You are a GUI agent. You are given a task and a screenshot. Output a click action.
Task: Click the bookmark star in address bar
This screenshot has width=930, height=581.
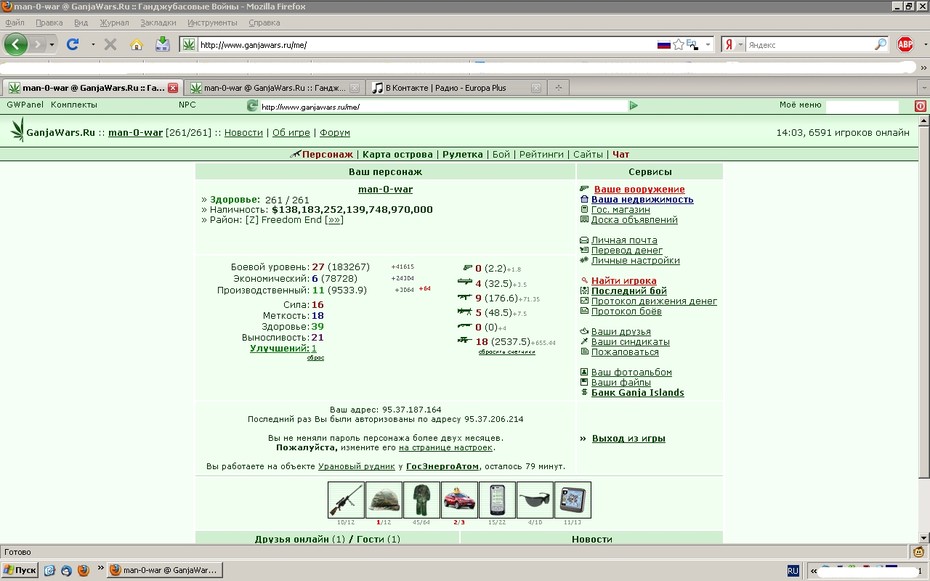679,44
